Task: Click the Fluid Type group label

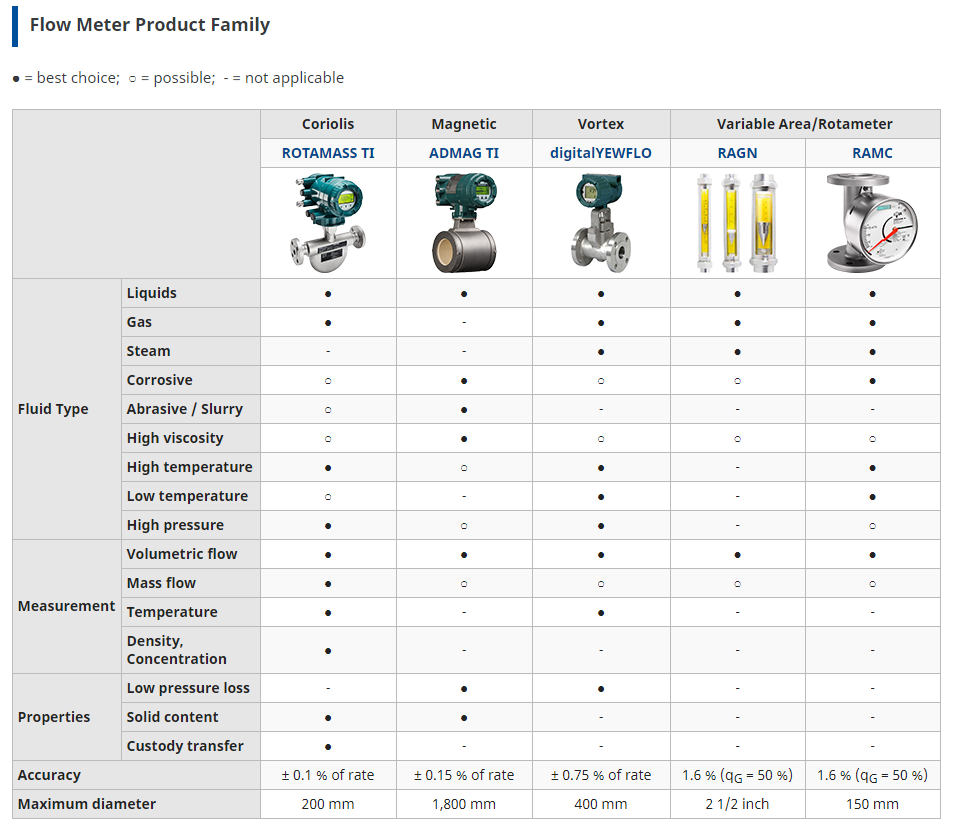Action: pos(53,409)
